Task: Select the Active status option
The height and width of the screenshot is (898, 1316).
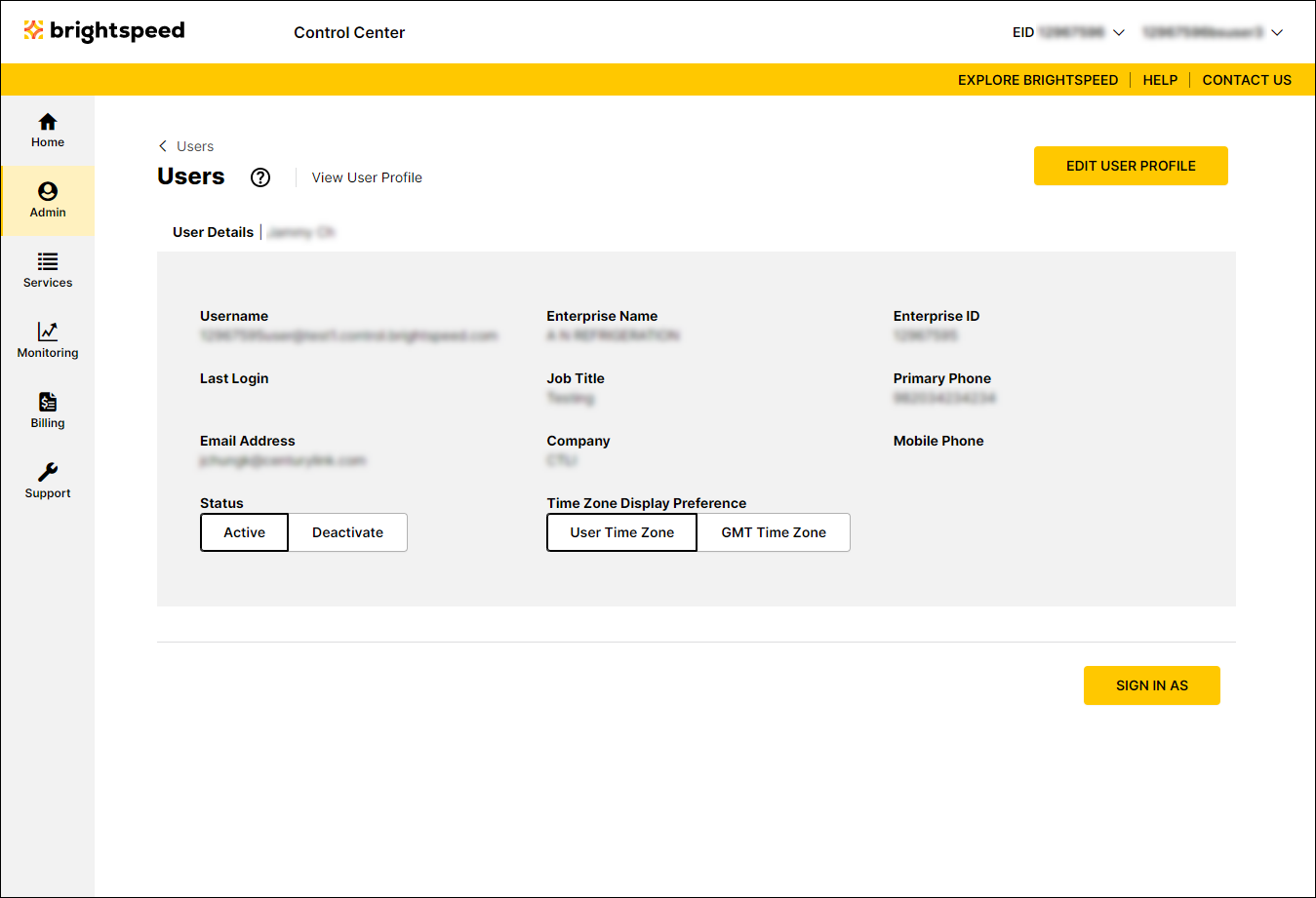Action: (x=244, y=532)
